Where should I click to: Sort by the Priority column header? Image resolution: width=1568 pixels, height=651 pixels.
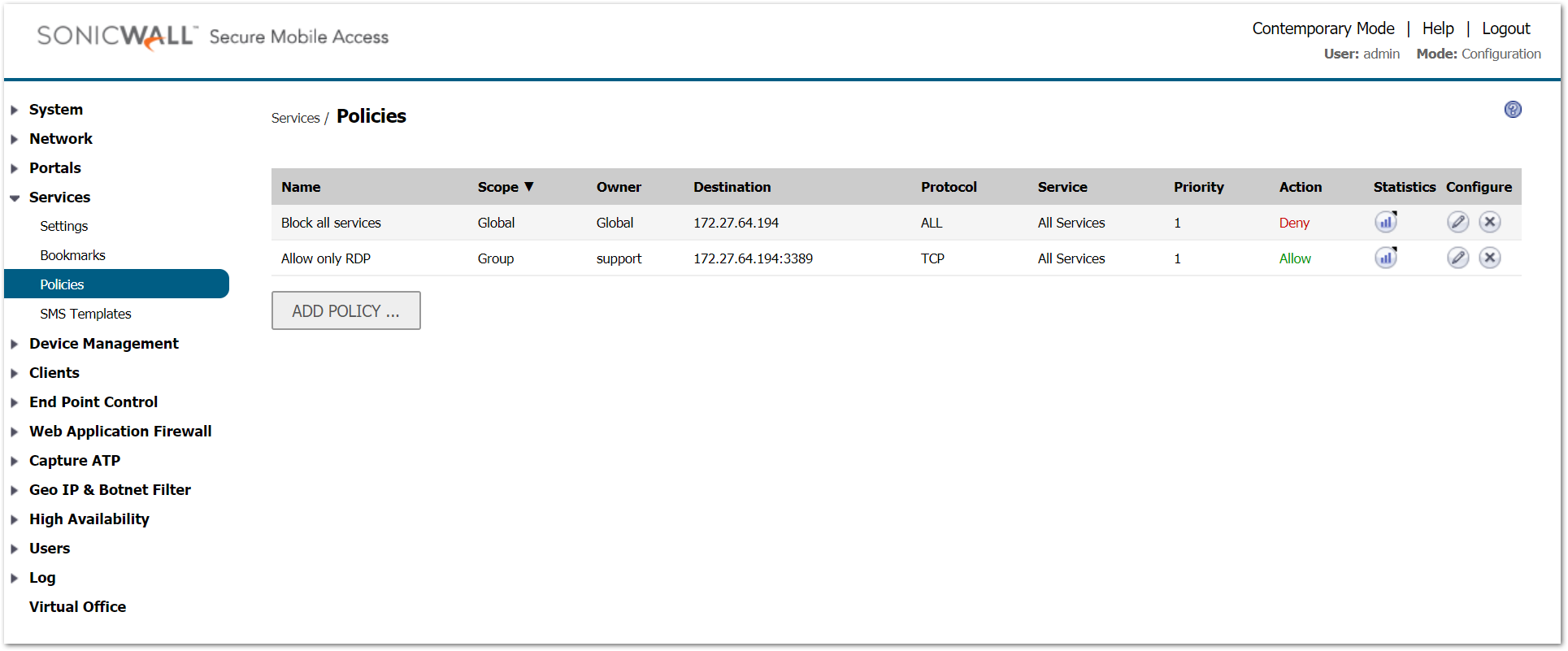[1199, 187]
